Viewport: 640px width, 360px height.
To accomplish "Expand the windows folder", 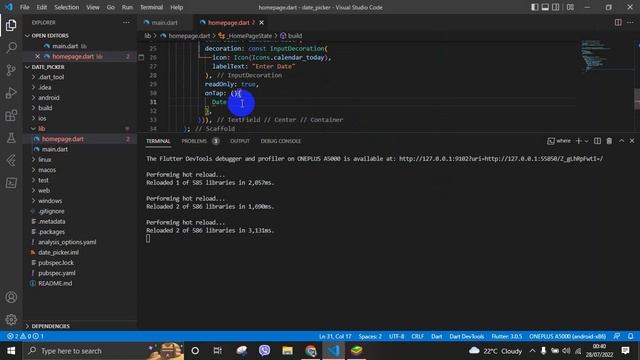I will pos(50,201).
